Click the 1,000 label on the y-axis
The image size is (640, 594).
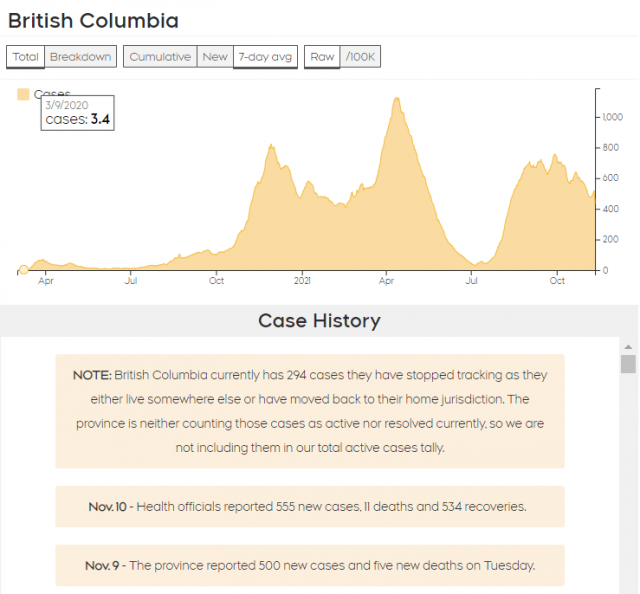611,117
